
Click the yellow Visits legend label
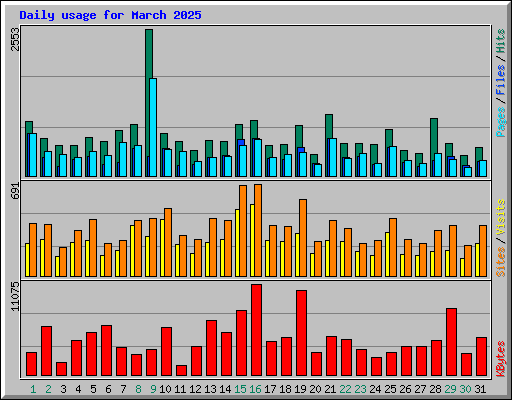(x=500, y=218)
